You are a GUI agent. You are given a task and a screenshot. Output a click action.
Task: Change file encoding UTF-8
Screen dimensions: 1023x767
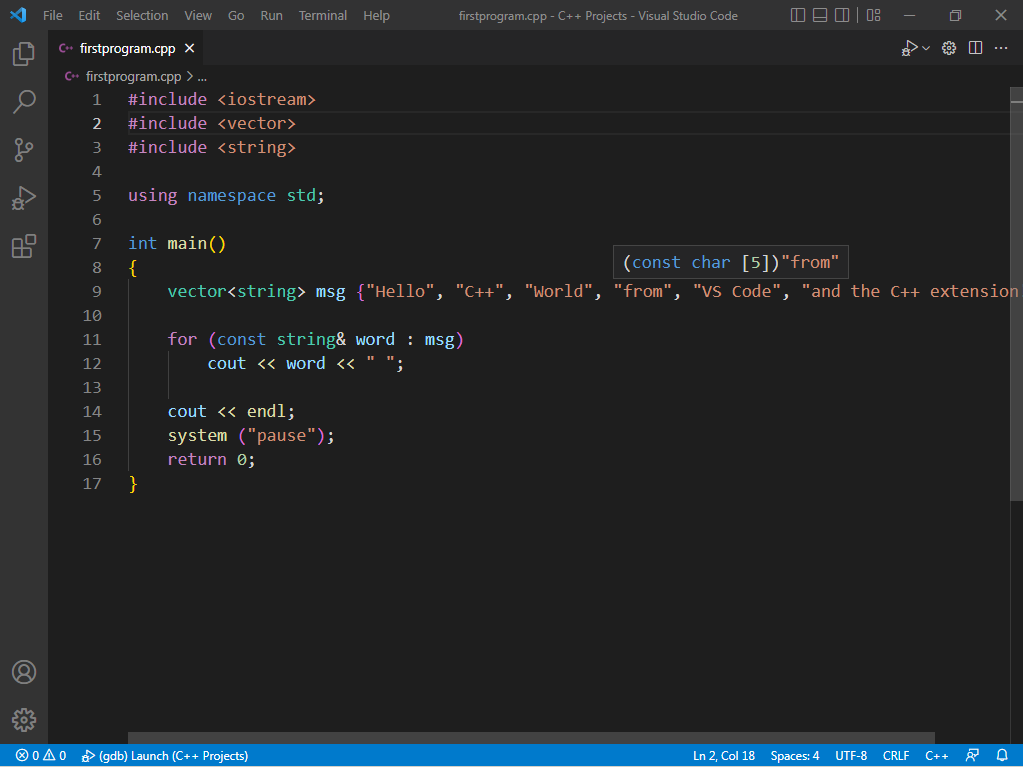[x=851, y=755]
